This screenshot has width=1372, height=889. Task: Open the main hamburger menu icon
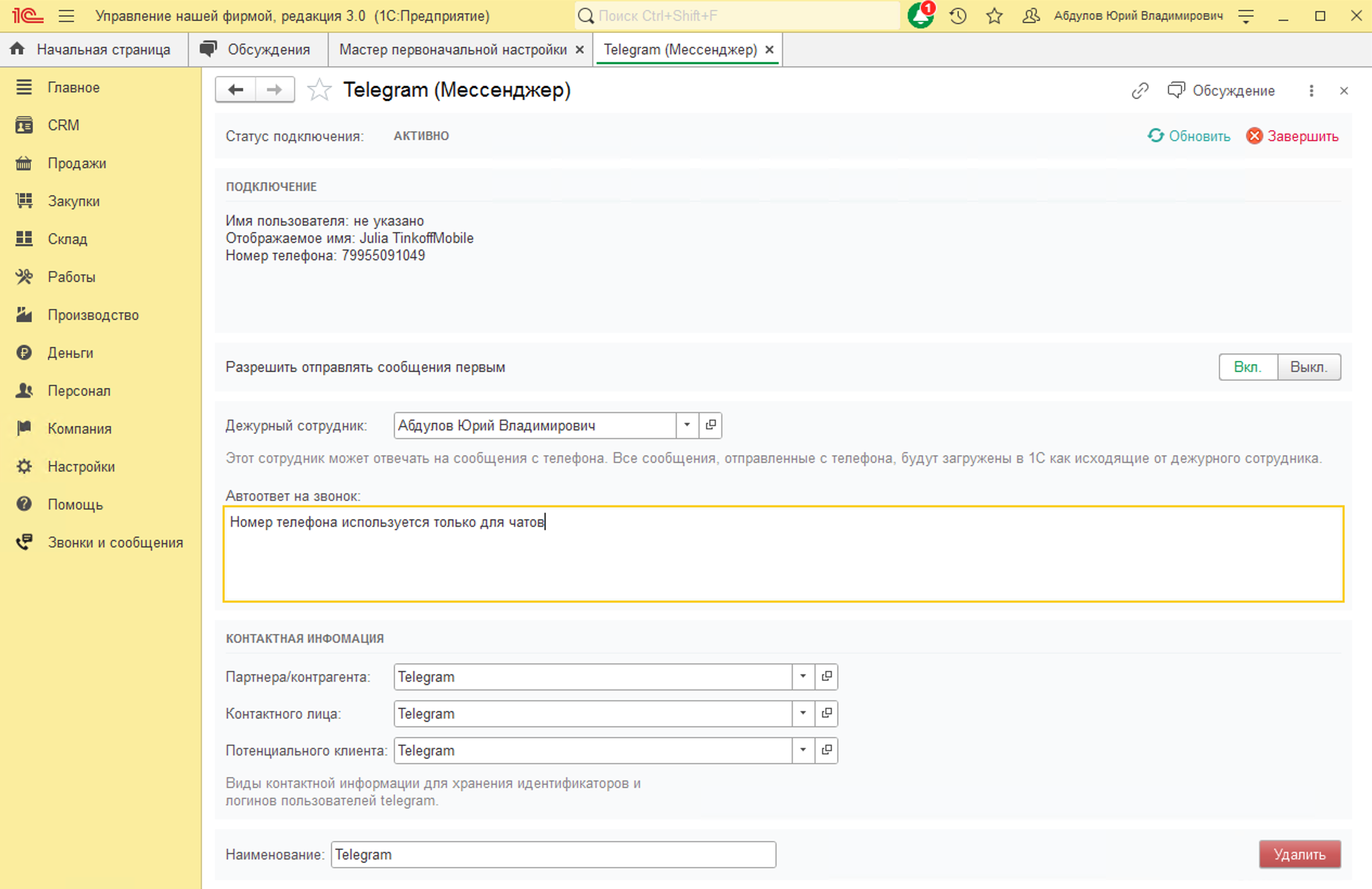click(x=66, y=16)
